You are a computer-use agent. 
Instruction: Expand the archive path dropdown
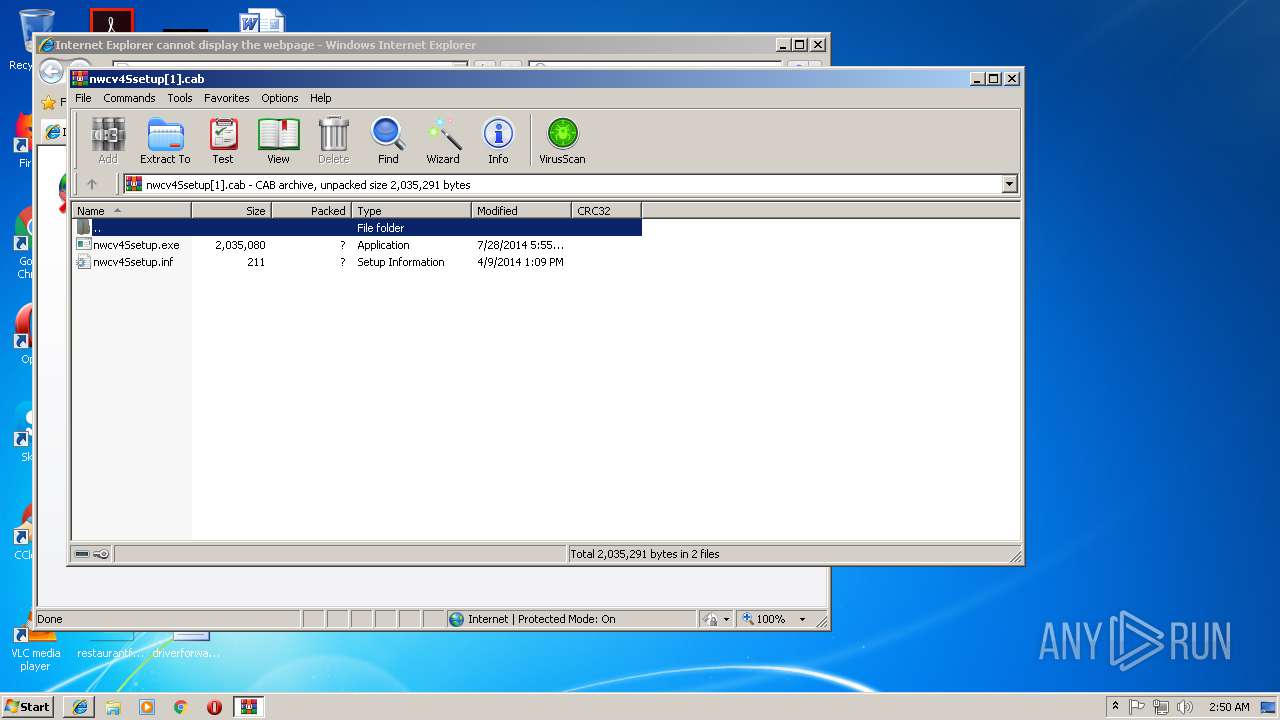click(x=1009, y=184)
